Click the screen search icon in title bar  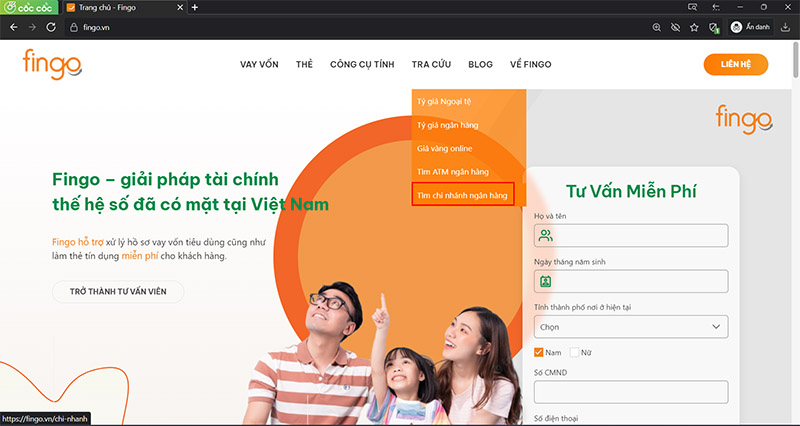(x=692, y=7)
